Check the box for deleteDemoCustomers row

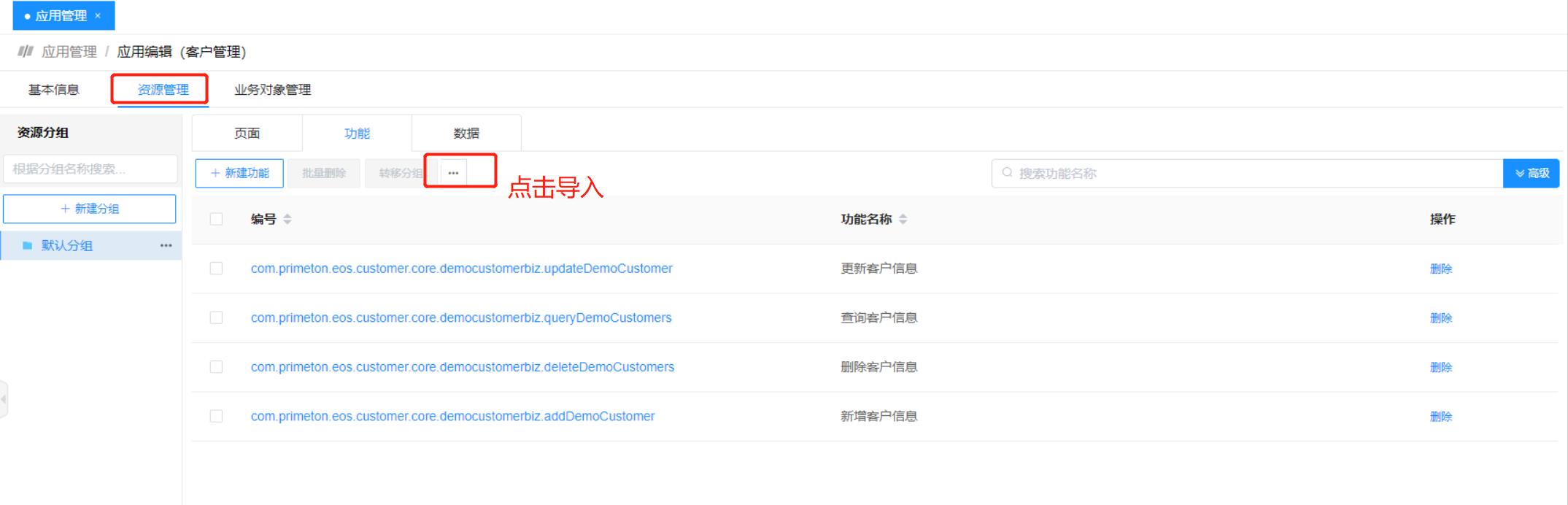(216, 367)
